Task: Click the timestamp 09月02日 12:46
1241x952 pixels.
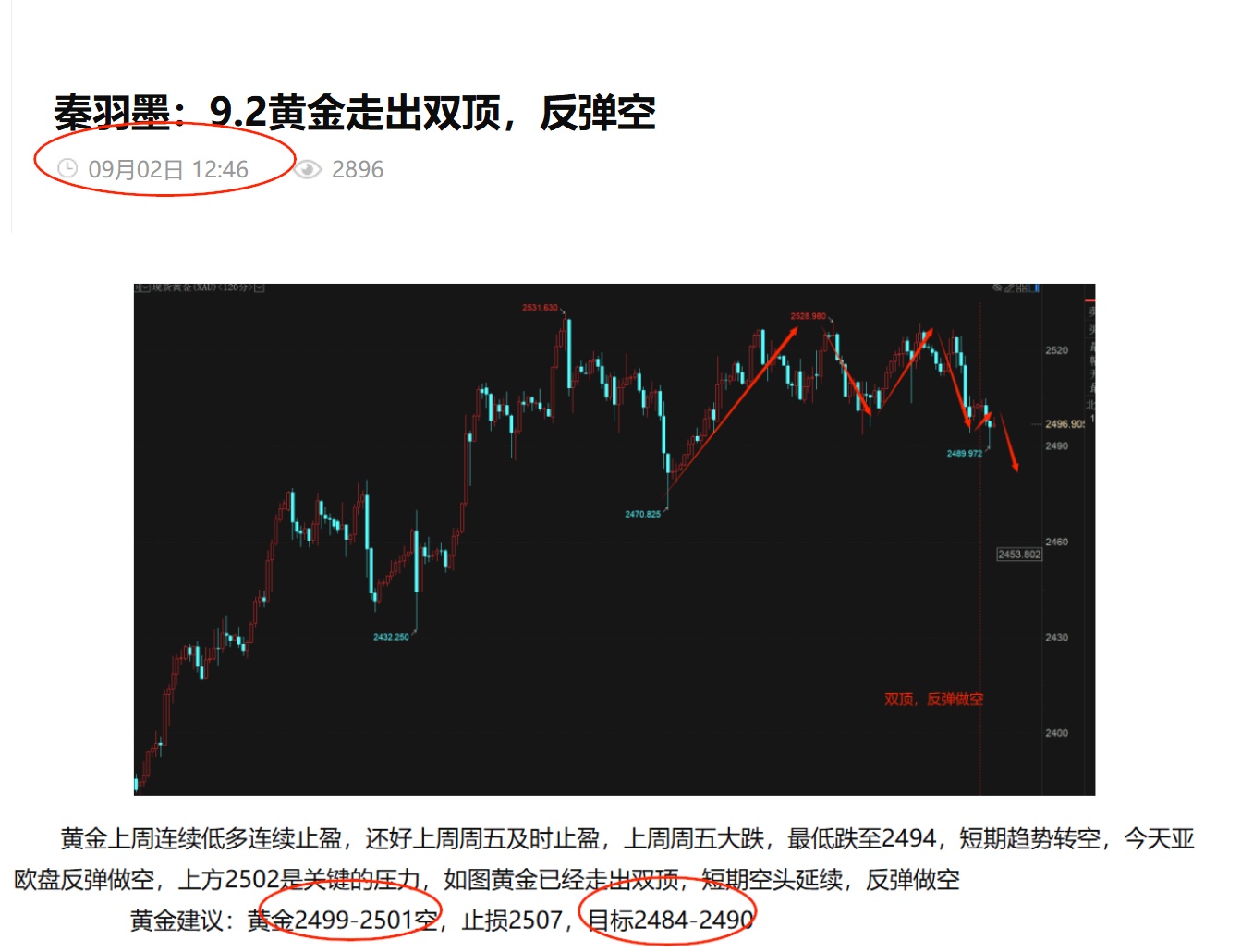Action: [x=168, y=169]
